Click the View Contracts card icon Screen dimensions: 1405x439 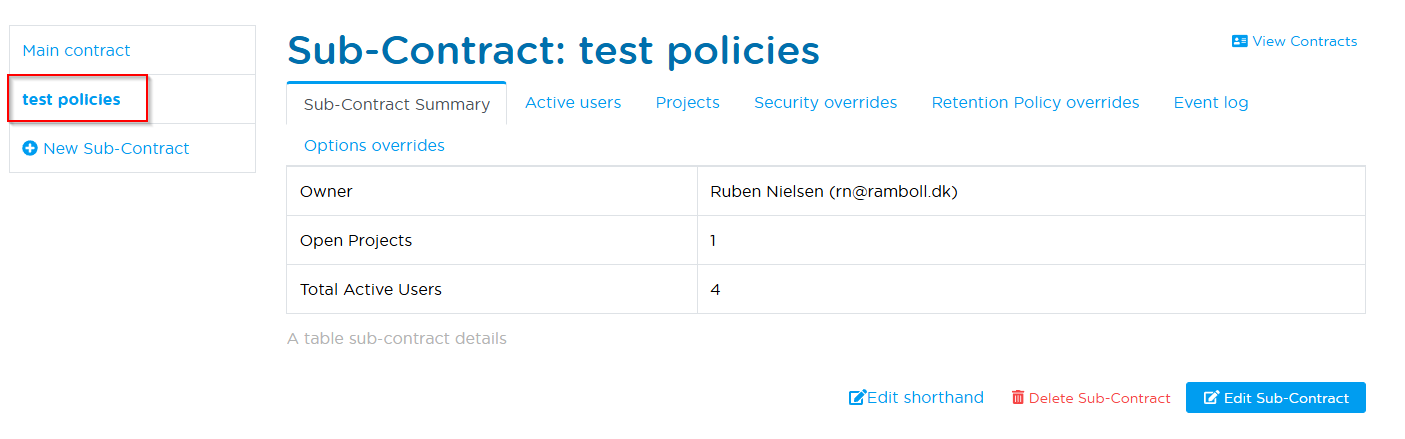tap(1240, 42)
